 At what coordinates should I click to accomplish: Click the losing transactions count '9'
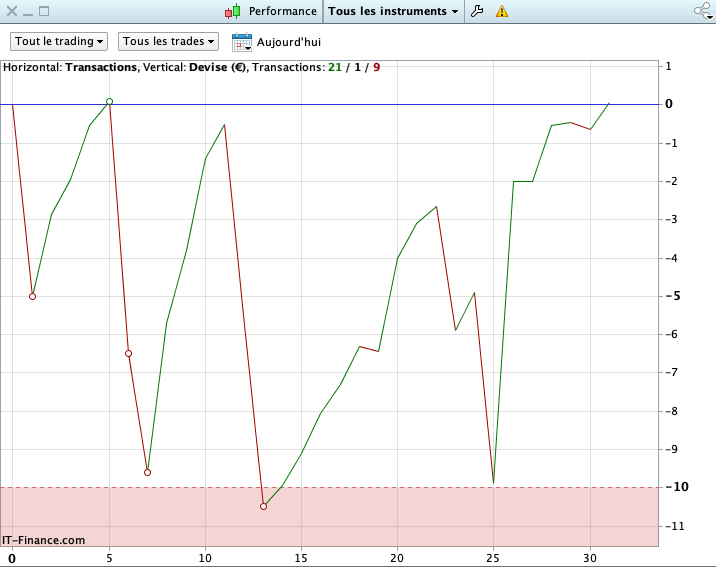point(376,68)
